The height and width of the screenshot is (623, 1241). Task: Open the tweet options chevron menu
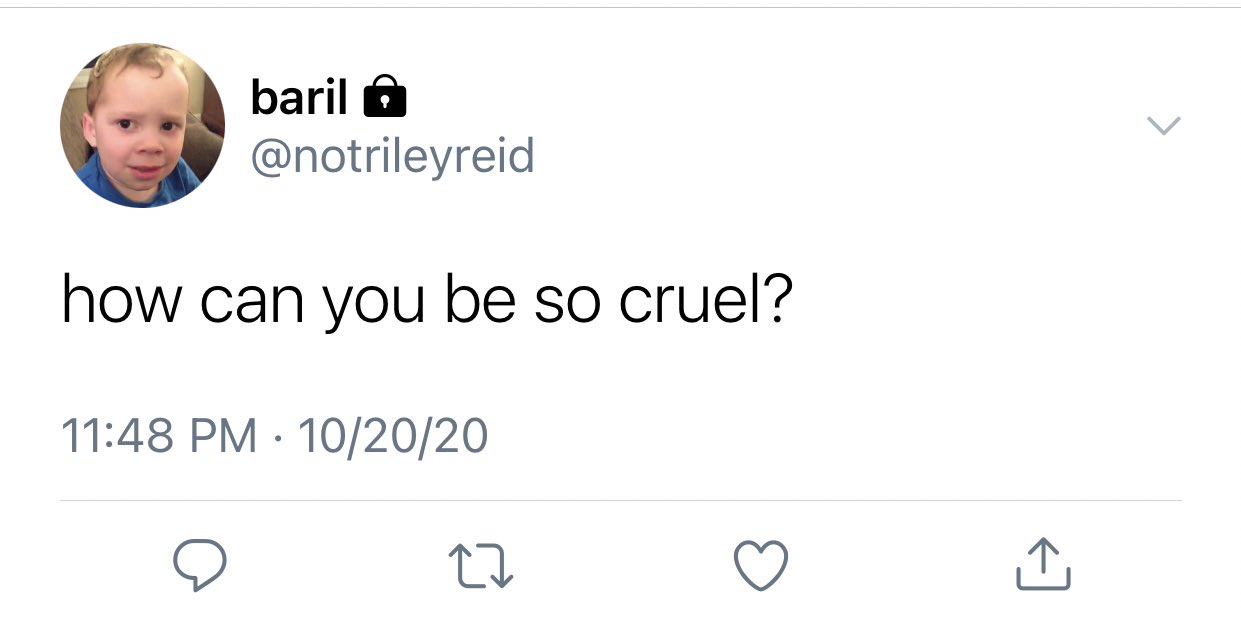pyautogui.click(x=1162, y=126)
